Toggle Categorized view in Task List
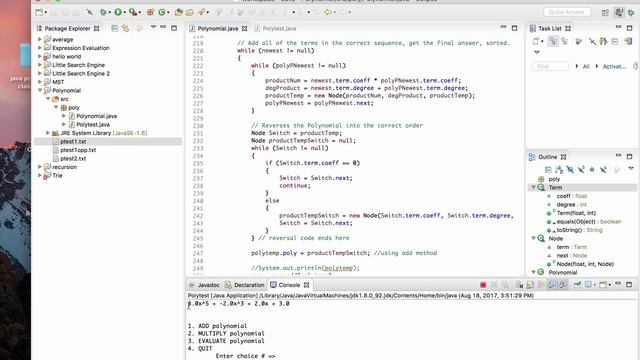The height and width of the screenshot is (360, 640). [553, 41]
